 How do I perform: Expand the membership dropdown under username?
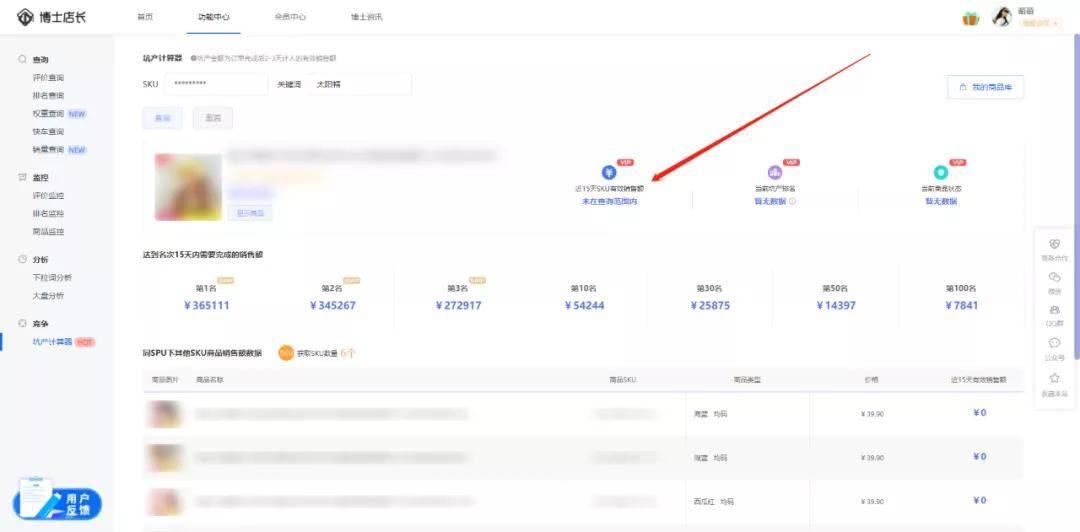(x=1040, y=23)
